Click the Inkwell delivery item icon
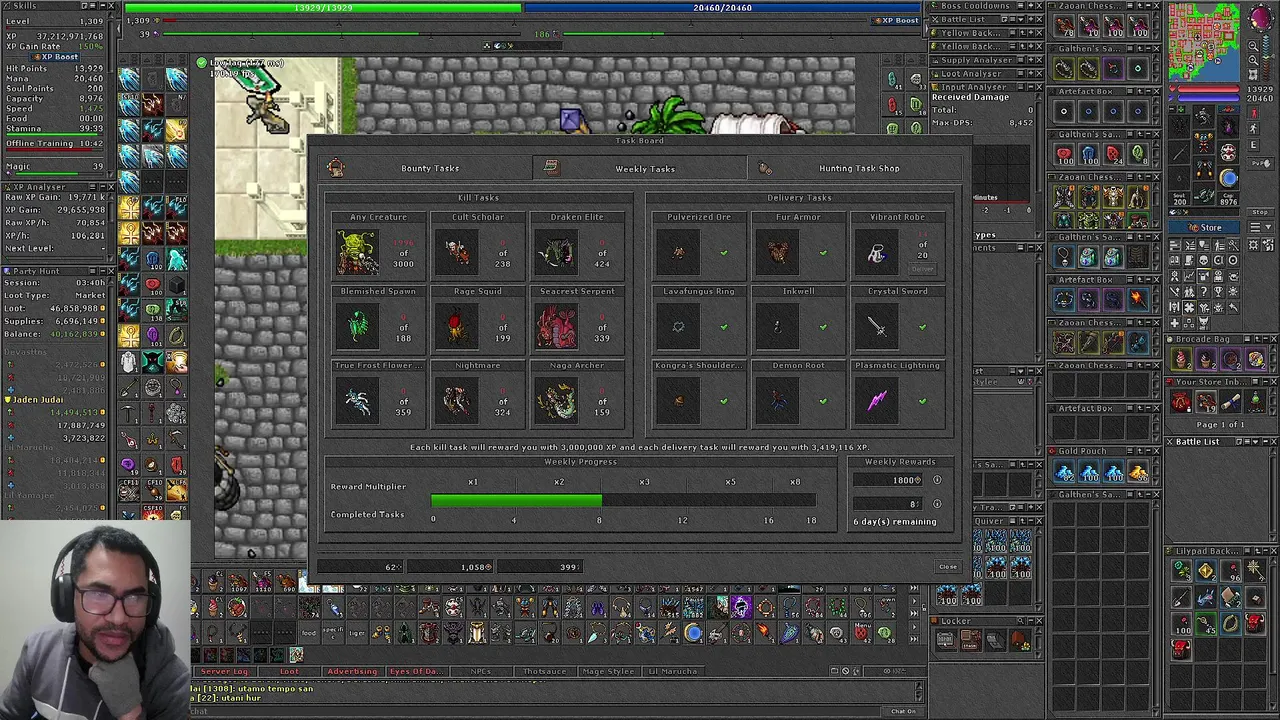 click(777, 327)
